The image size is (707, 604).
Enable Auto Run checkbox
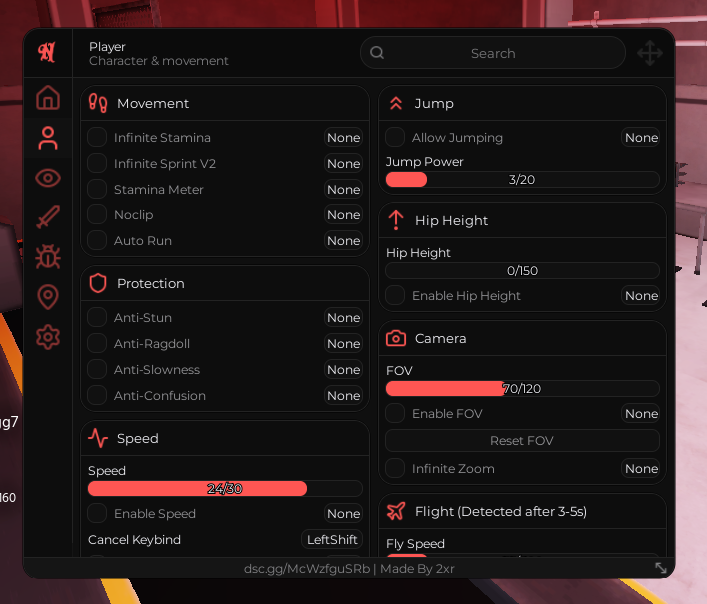pos(97,240)
